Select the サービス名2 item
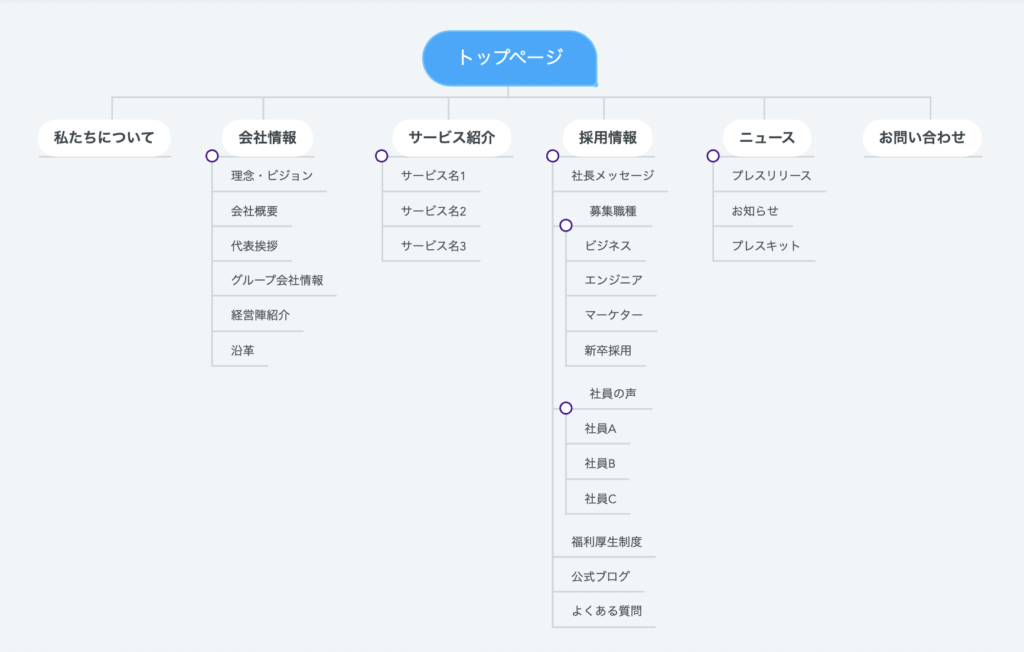Image resolution: width=1024 pixels, height=652 pixels. tap(433, 211)
